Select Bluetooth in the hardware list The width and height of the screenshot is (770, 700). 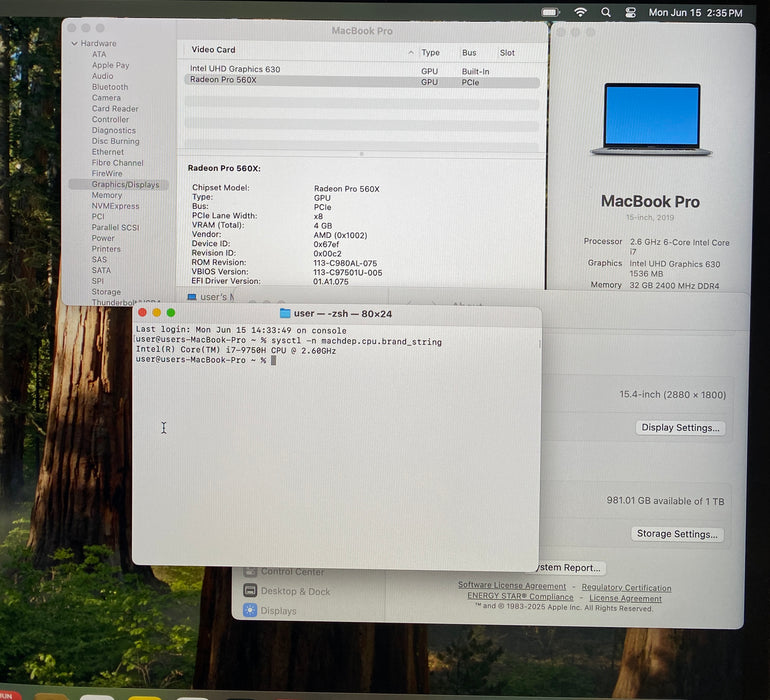coord(110,86)
